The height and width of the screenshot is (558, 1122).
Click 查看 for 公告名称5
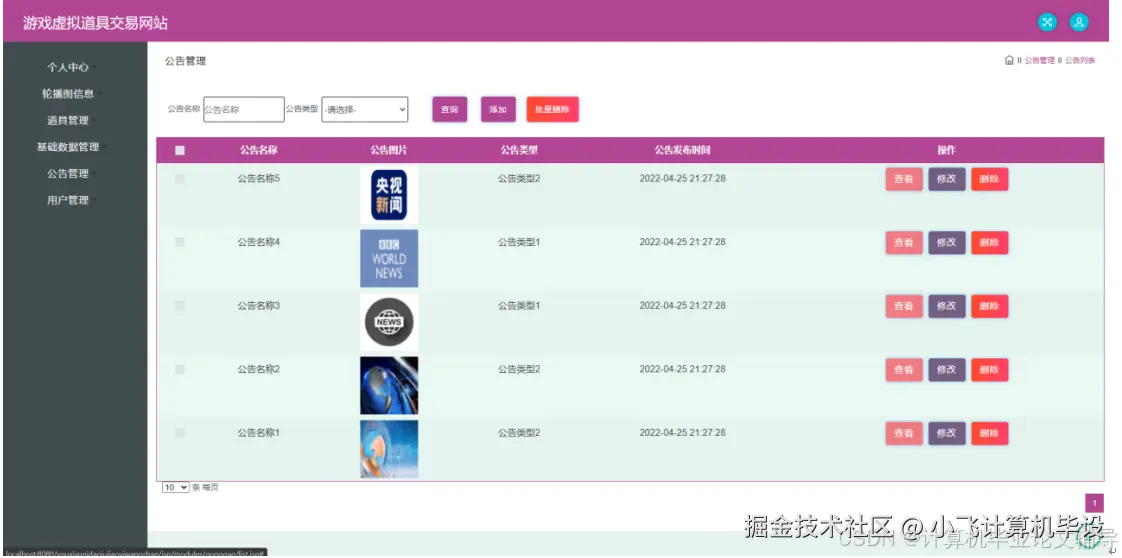pyautogui.click(x=904, y=179)
